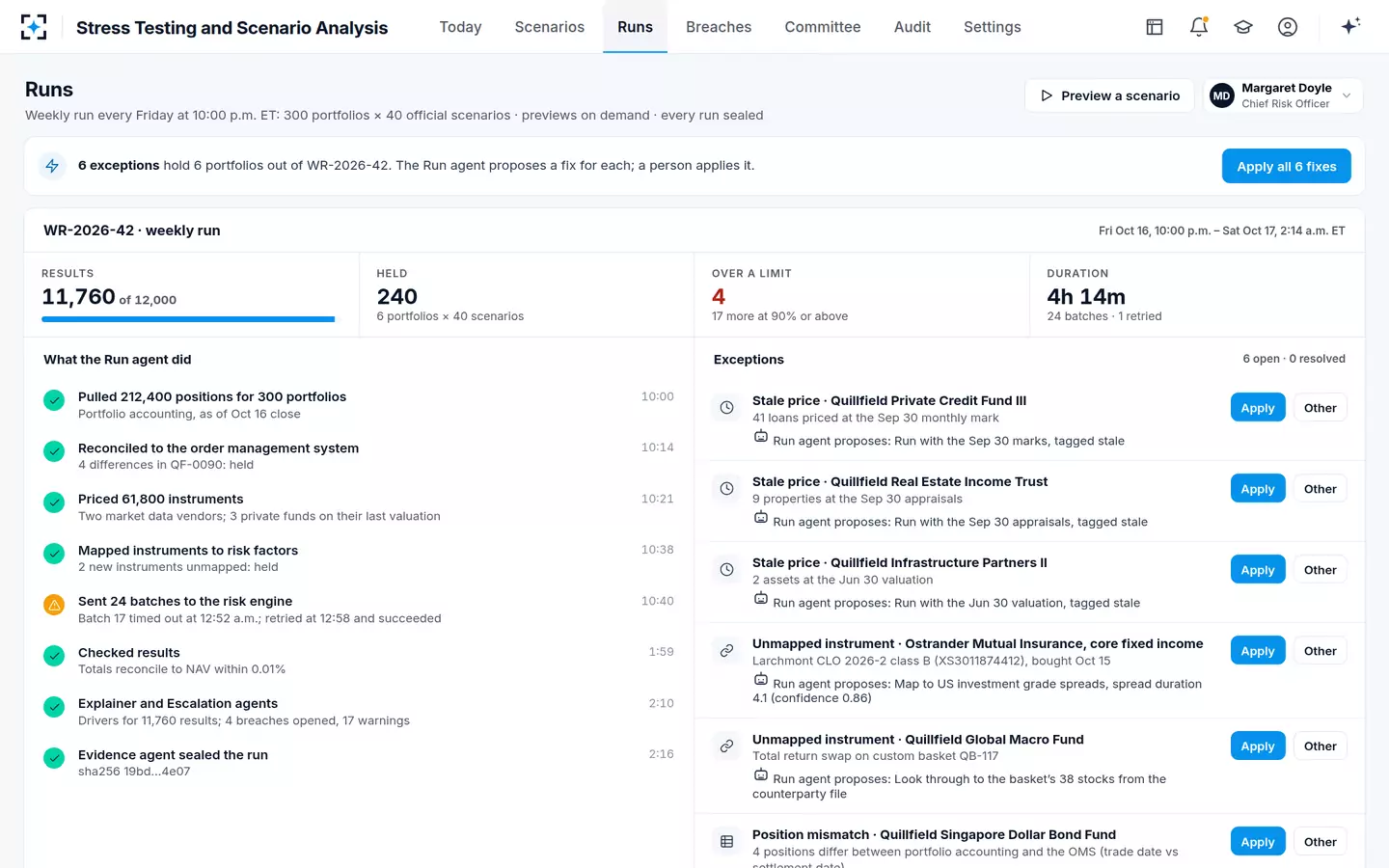Click the MD avatar badge
Viewport: 1389px width, 868px height.
[1222, 95]
